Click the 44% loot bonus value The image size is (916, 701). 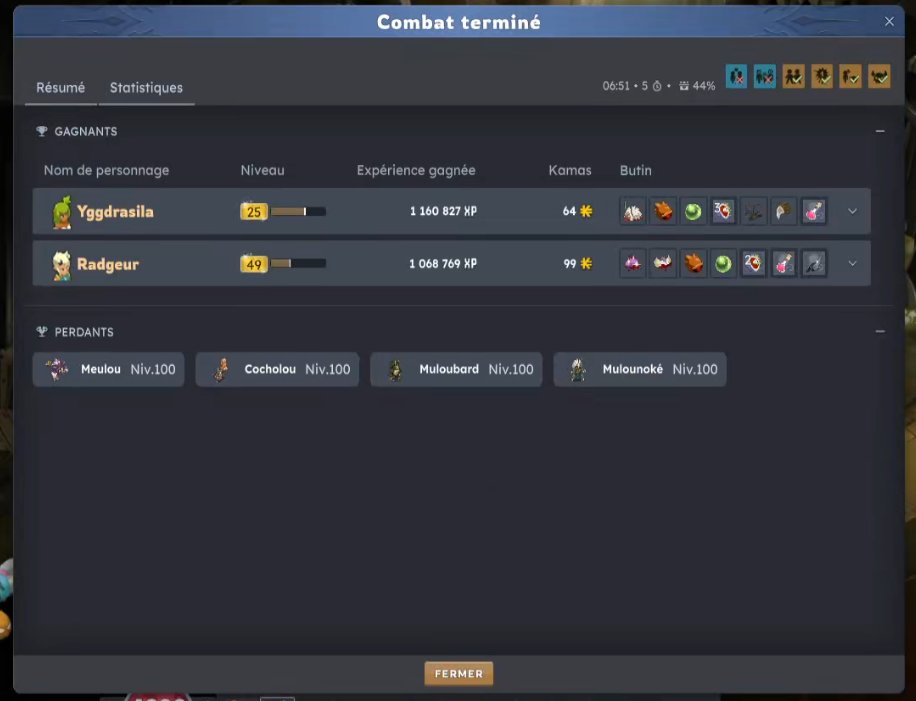click(703, 86)
